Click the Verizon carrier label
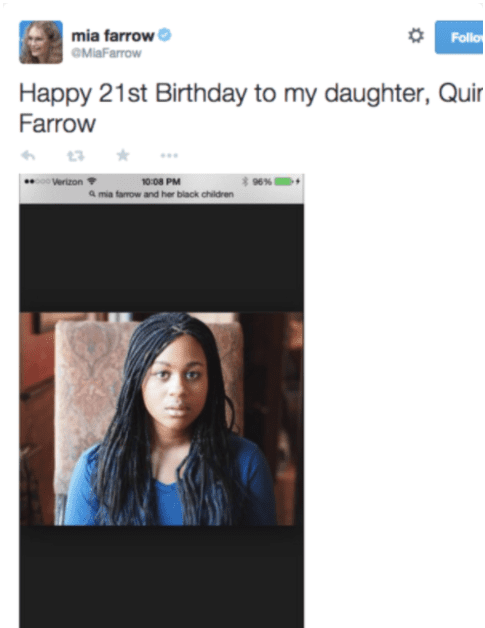The height and width of the screenshot is (628, 485). [67, 182]
